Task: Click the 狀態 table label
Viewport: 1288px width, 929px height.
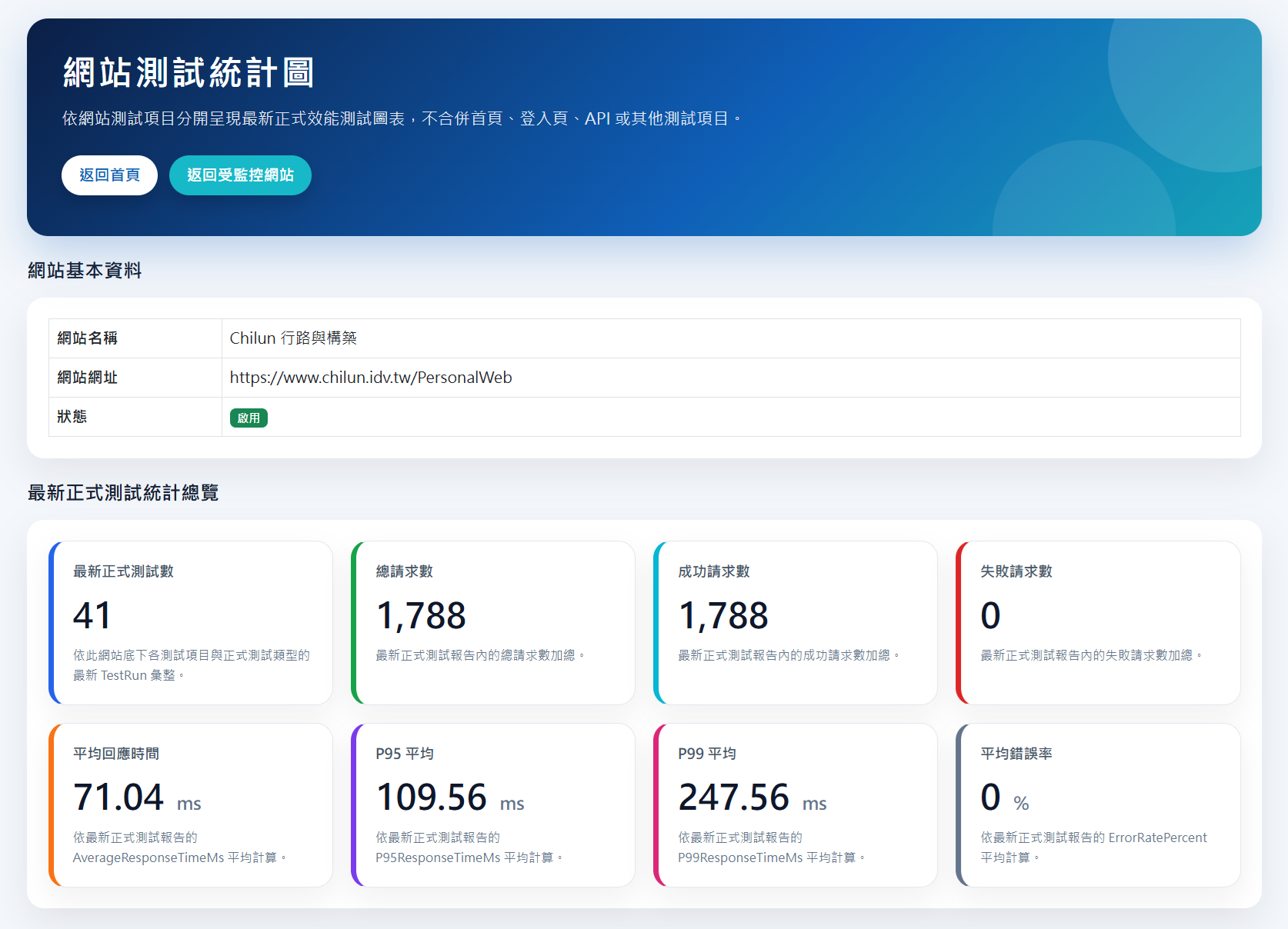Action: [72, 417]
